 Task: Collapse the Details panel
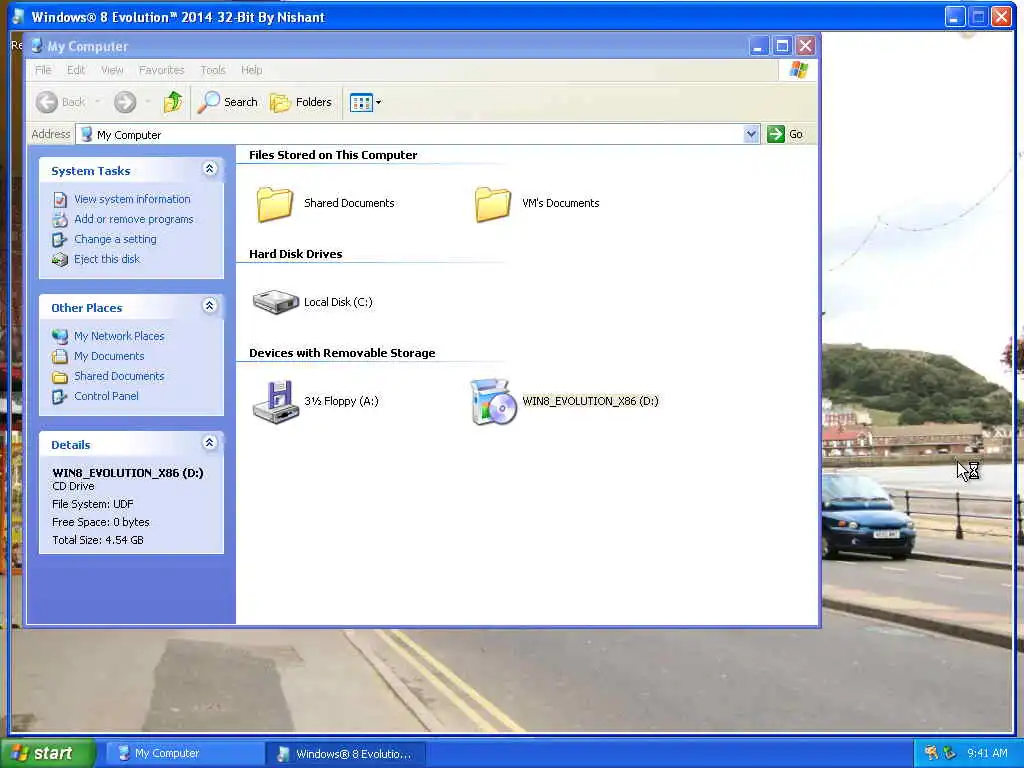point(210,443)
